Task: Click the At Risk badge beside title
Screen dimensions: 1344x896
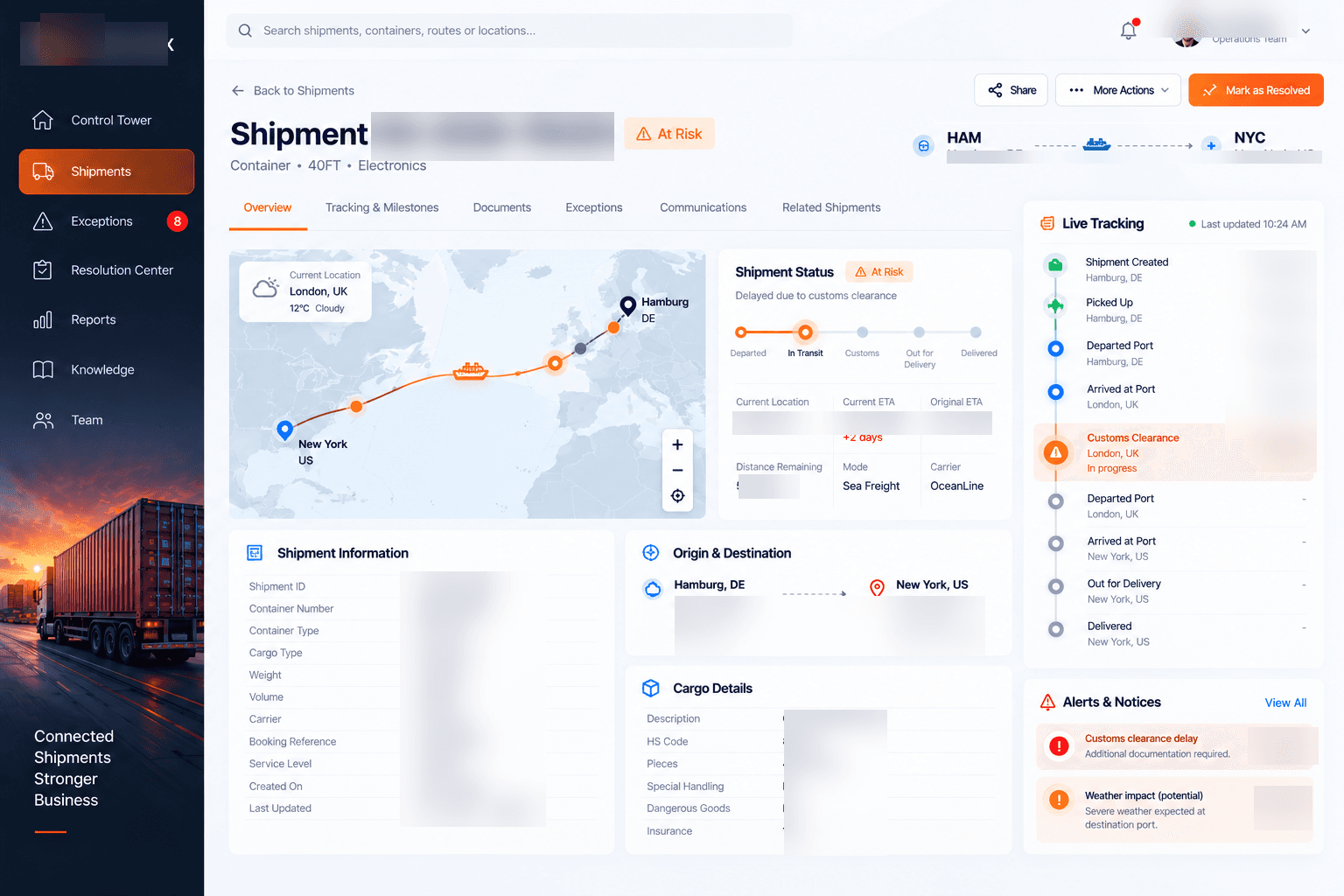Action: 669,134
